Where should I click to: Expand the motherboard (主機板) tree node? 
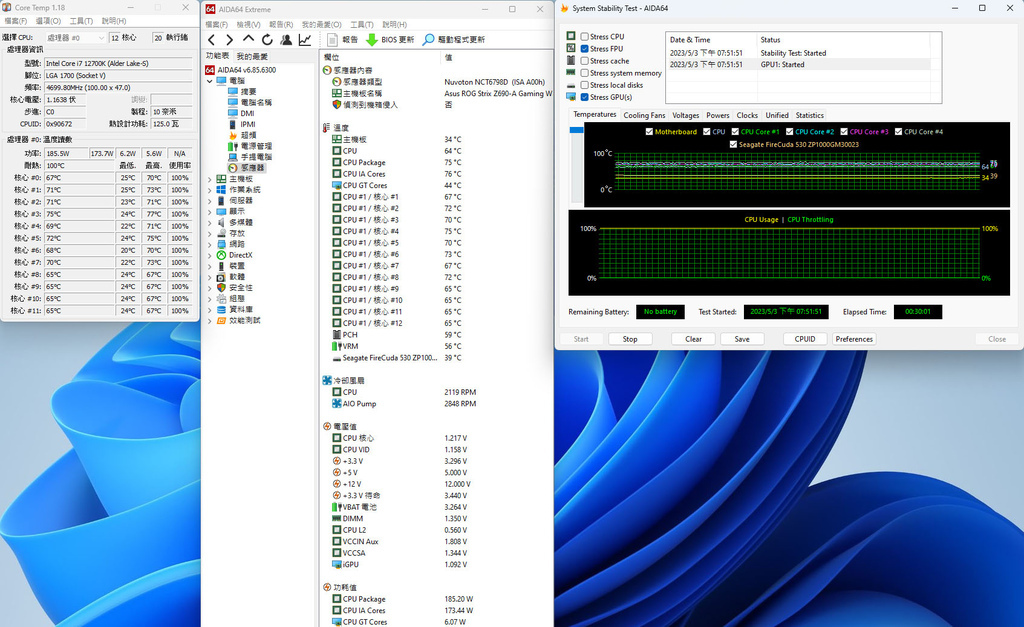210,179
